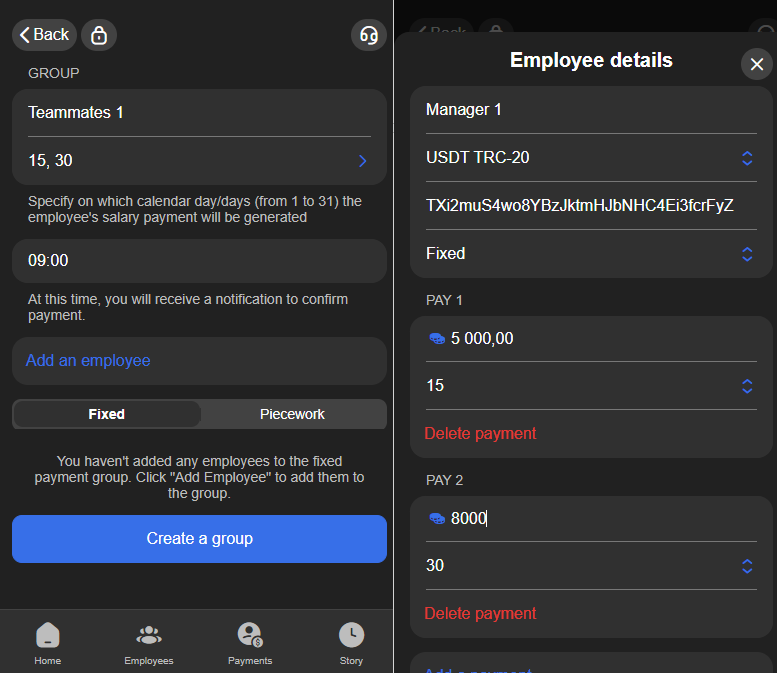Delete payment under PAY 2
The image size is (777, 673).
click(480, 613)
